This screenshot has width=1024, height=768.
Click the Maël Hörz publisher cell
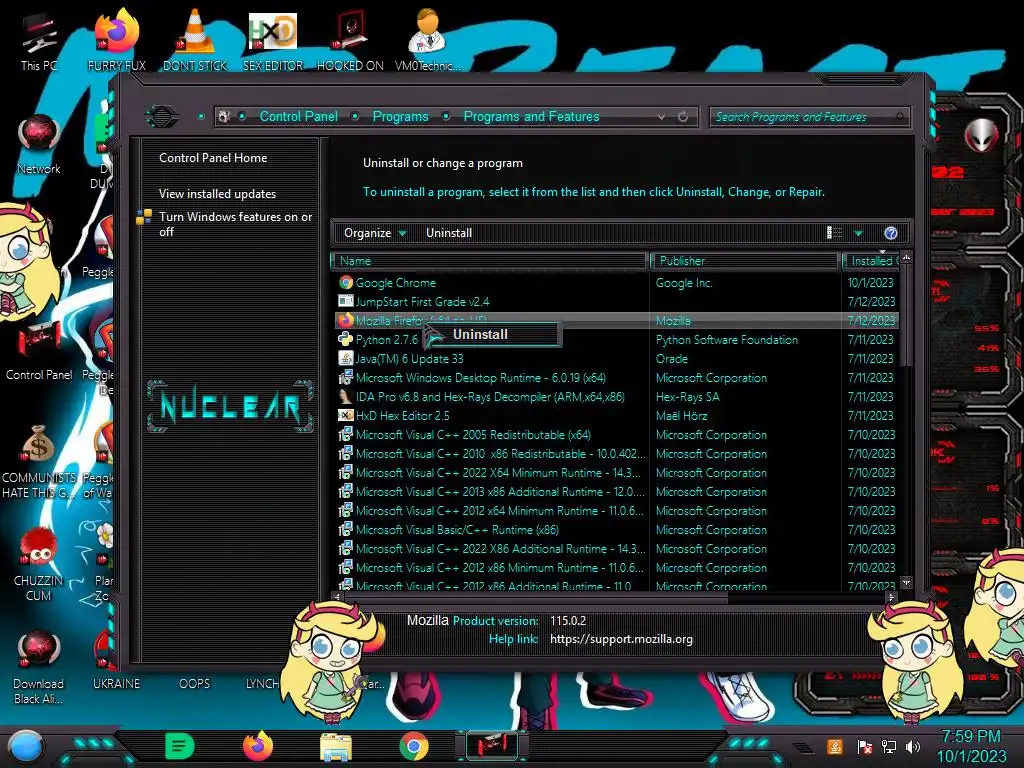681,415
